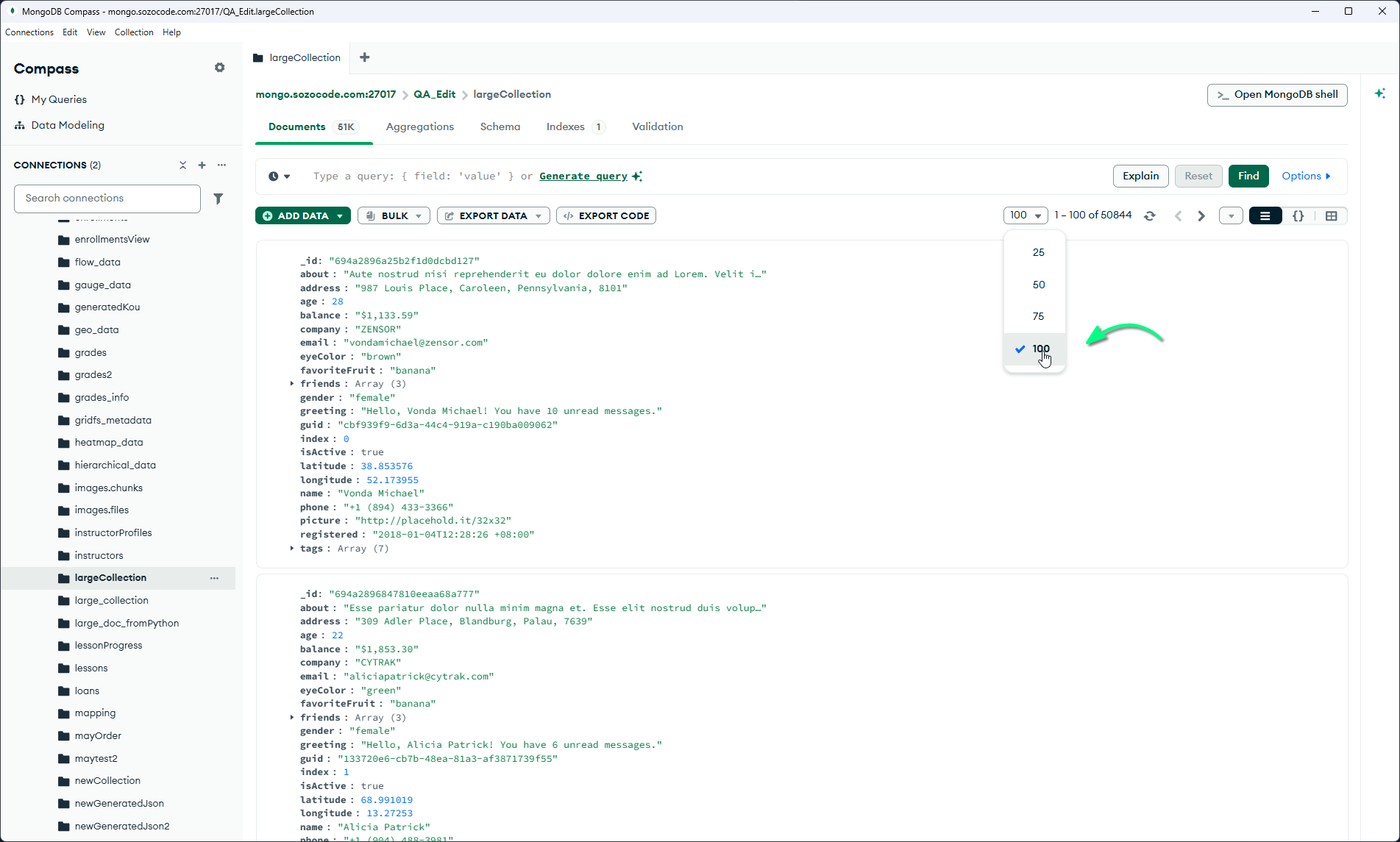Open the EXPORT DATA dropdown
Viewport: 1400px width, 842px height.
pos(494,215)
